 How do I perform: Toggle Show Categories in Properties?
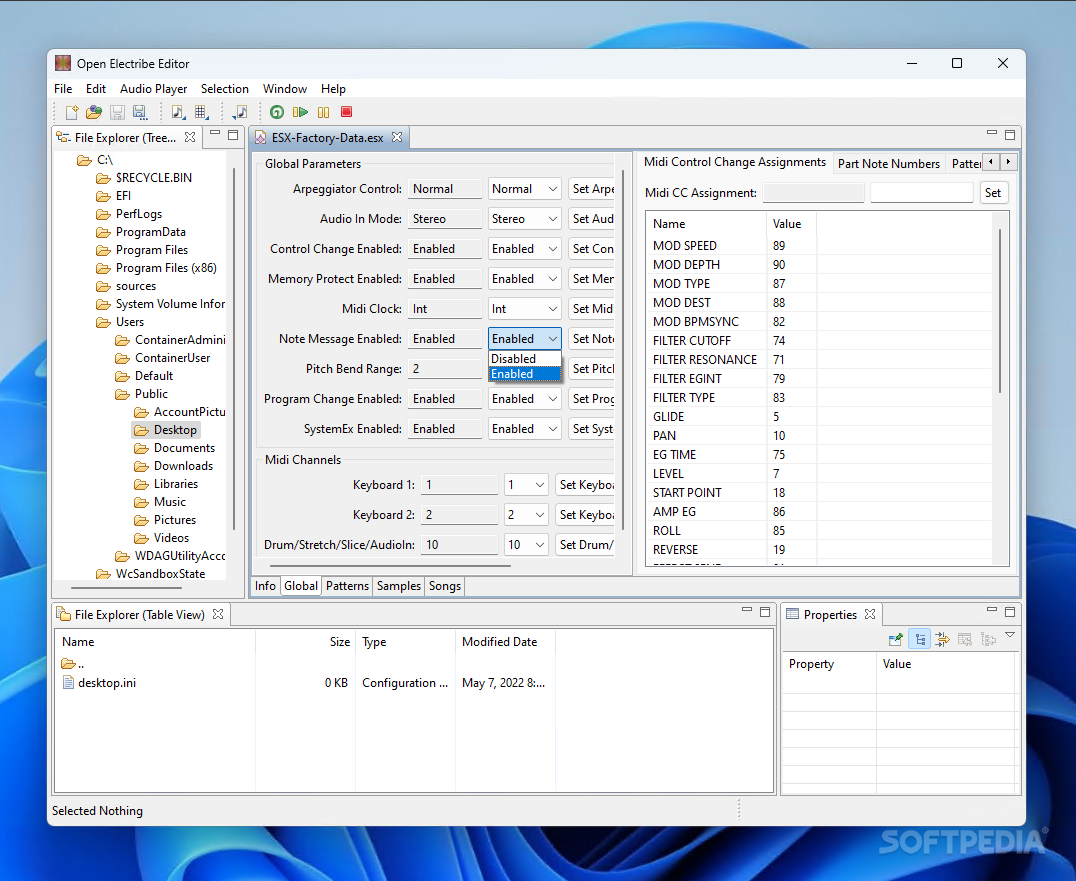pyautogui.click(x=920, y=639)
